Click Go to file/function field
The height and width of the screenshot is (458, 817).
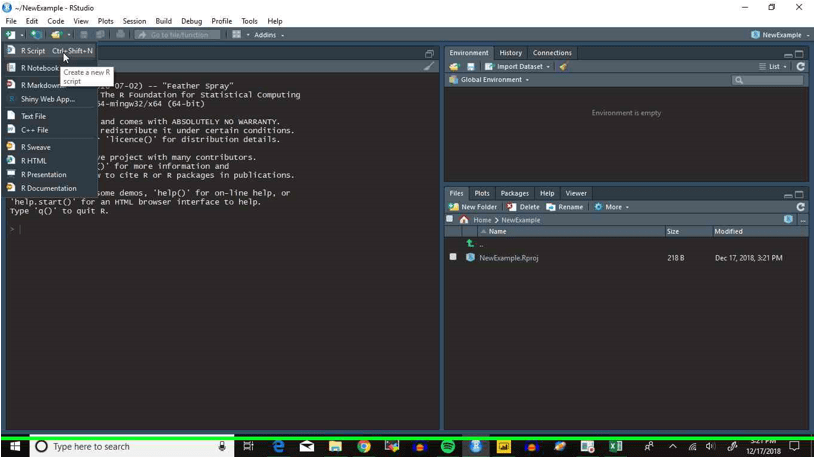[x=179, y=35]
